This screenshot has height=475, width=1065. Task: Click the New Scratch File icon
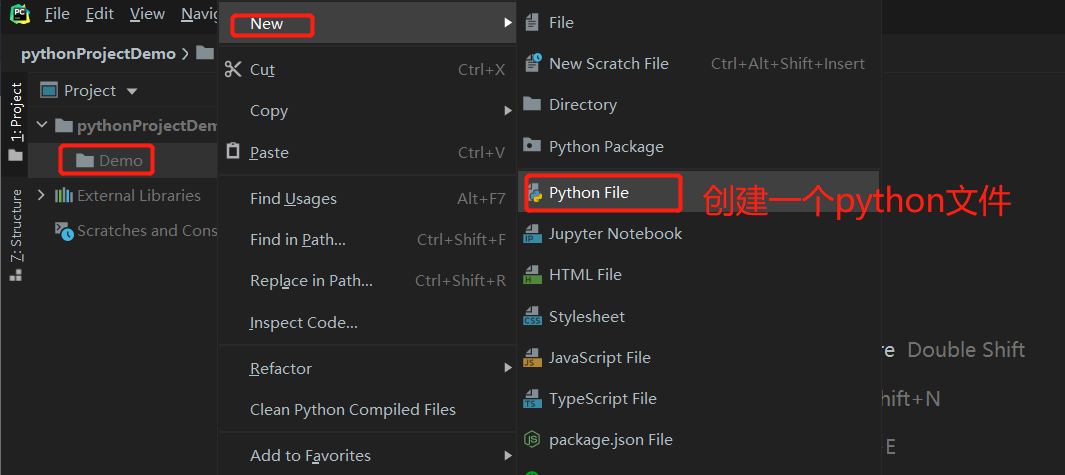click(x=532, y=63)
